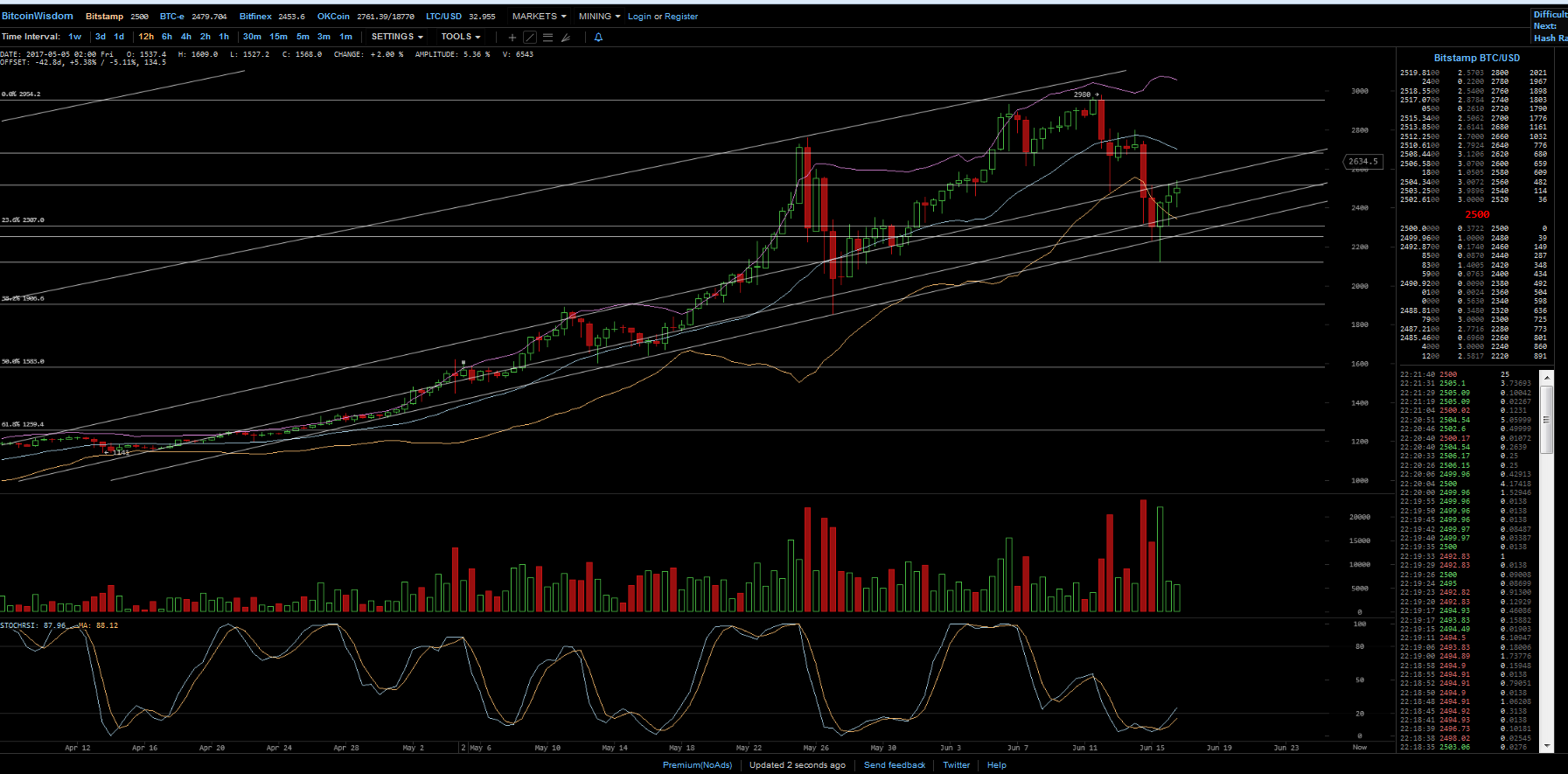Switch time interval to 1d
The width and height of the screenshot is (1568, 774).
pyautogui.click(x=119, y=37)
